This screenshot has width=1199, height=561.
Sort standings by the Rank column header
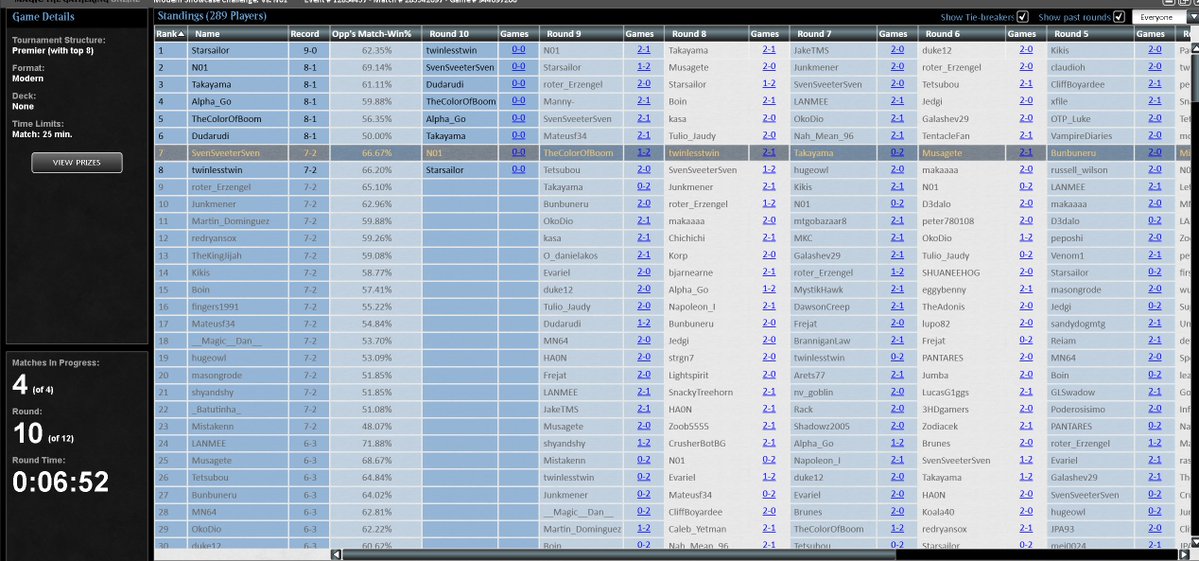(x=171, y=34)
